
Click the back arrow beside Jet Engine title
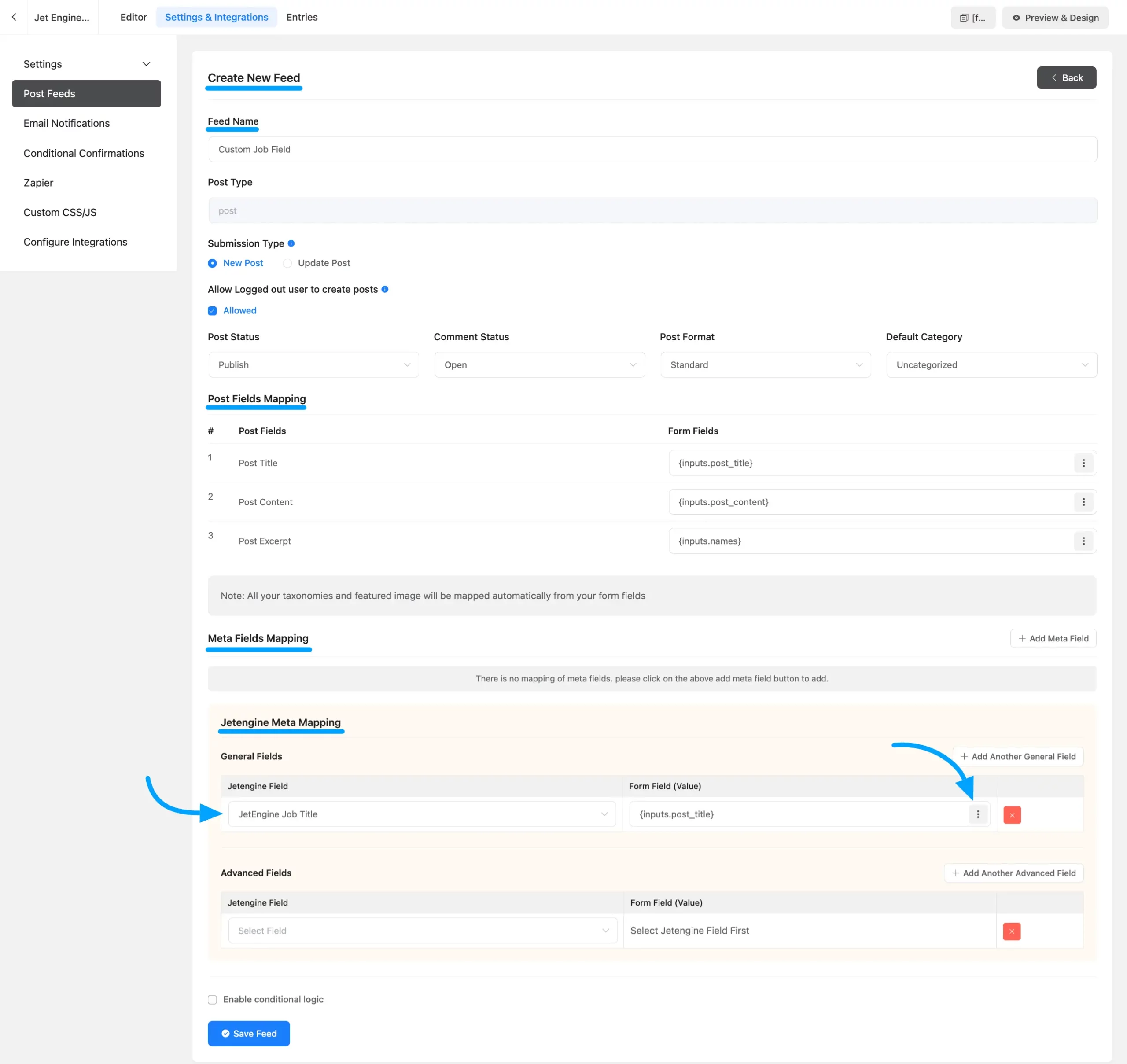pyautogui.click(x=14, y=17)
